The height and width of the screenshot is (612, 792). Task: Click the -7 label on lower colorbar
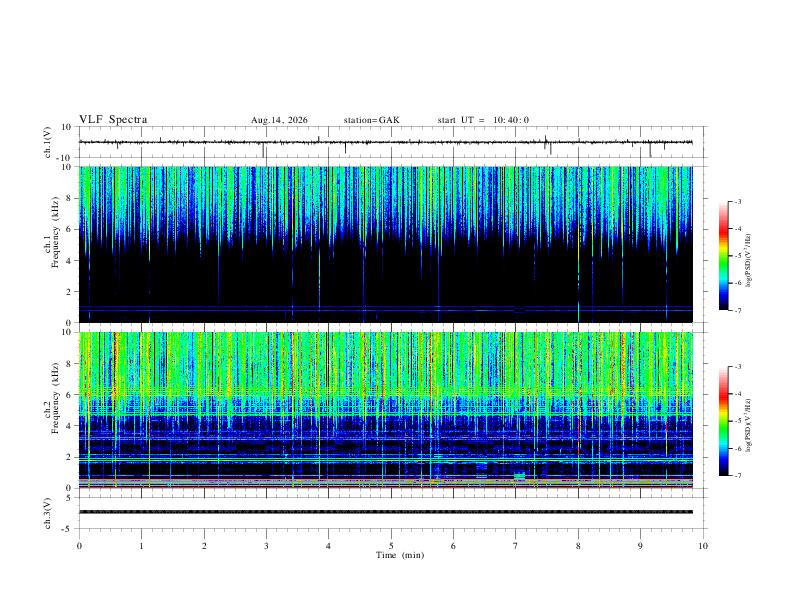pos(737,476)
